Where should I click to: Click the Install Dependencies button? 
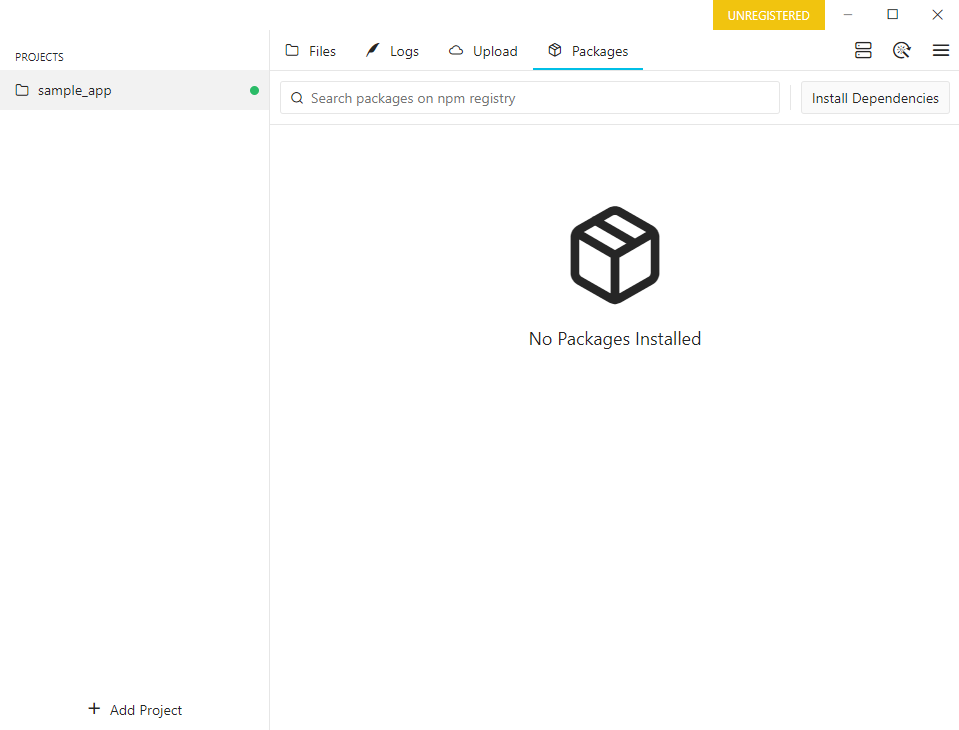point(875,98)
